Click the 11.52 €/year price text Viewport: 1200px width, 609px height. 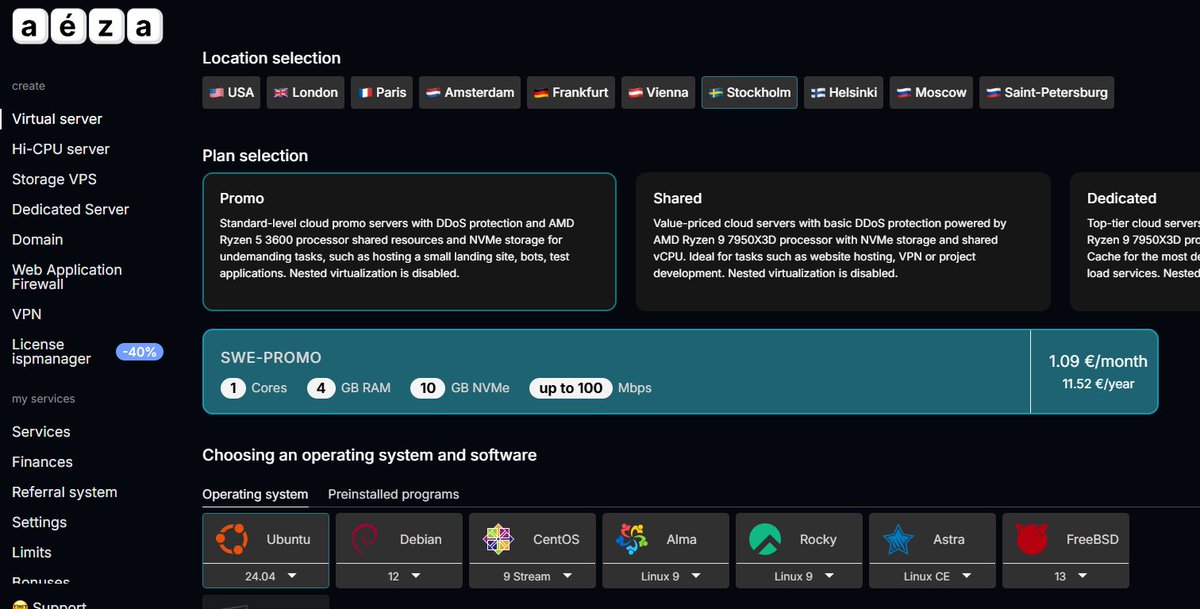point(1098,383)
